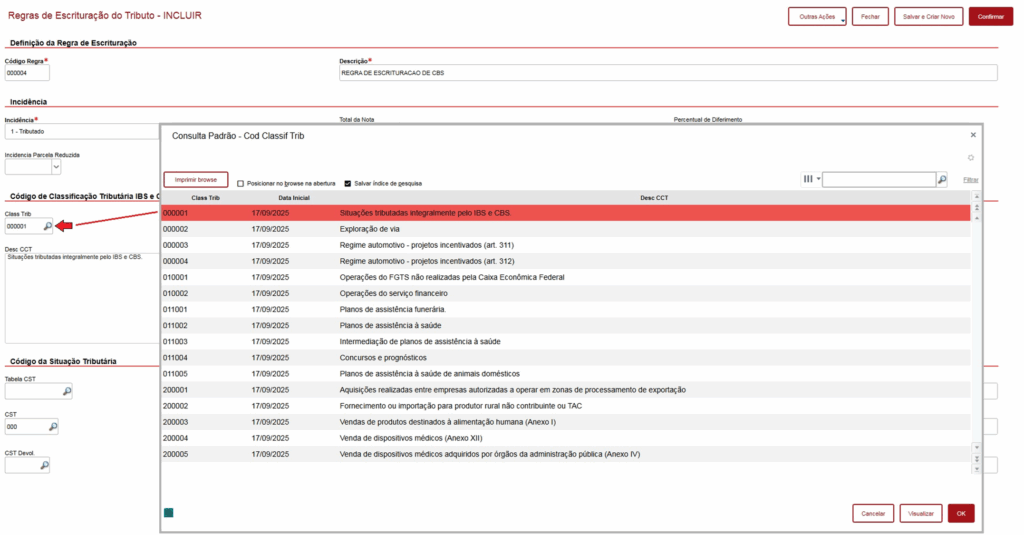Confirm selection with the OK button
The width and height of the screenshot is (1024, 535).
point(961,513)
